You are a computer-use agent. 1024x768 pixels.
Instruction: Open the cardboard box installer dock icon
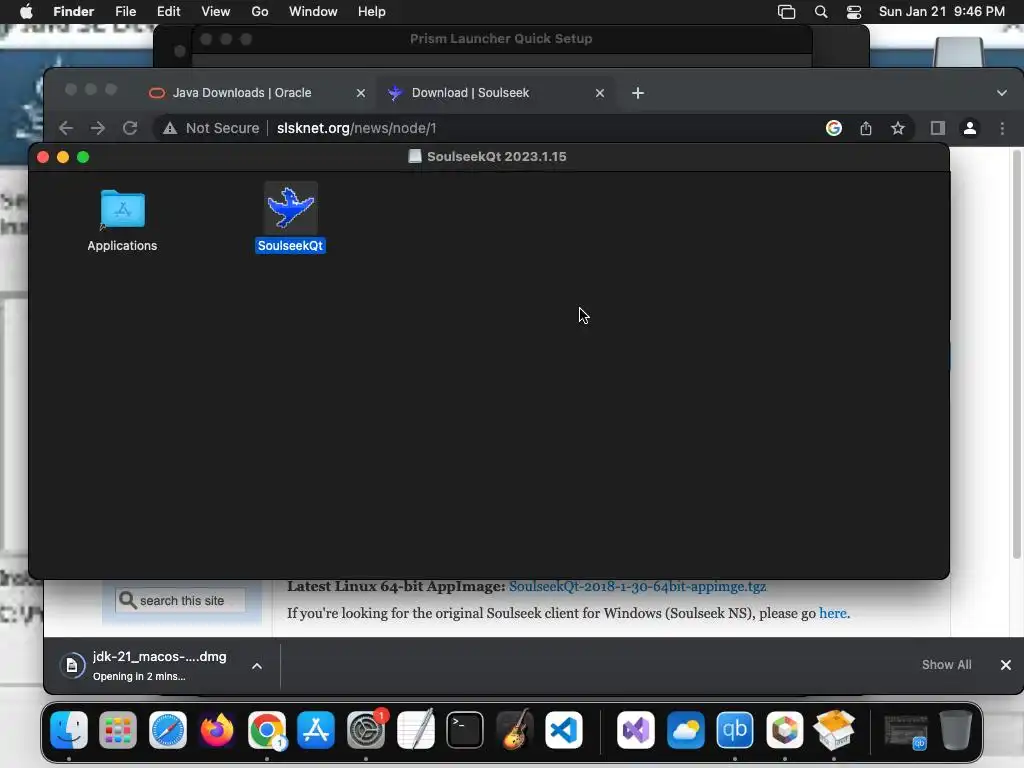tap(834, 730)
